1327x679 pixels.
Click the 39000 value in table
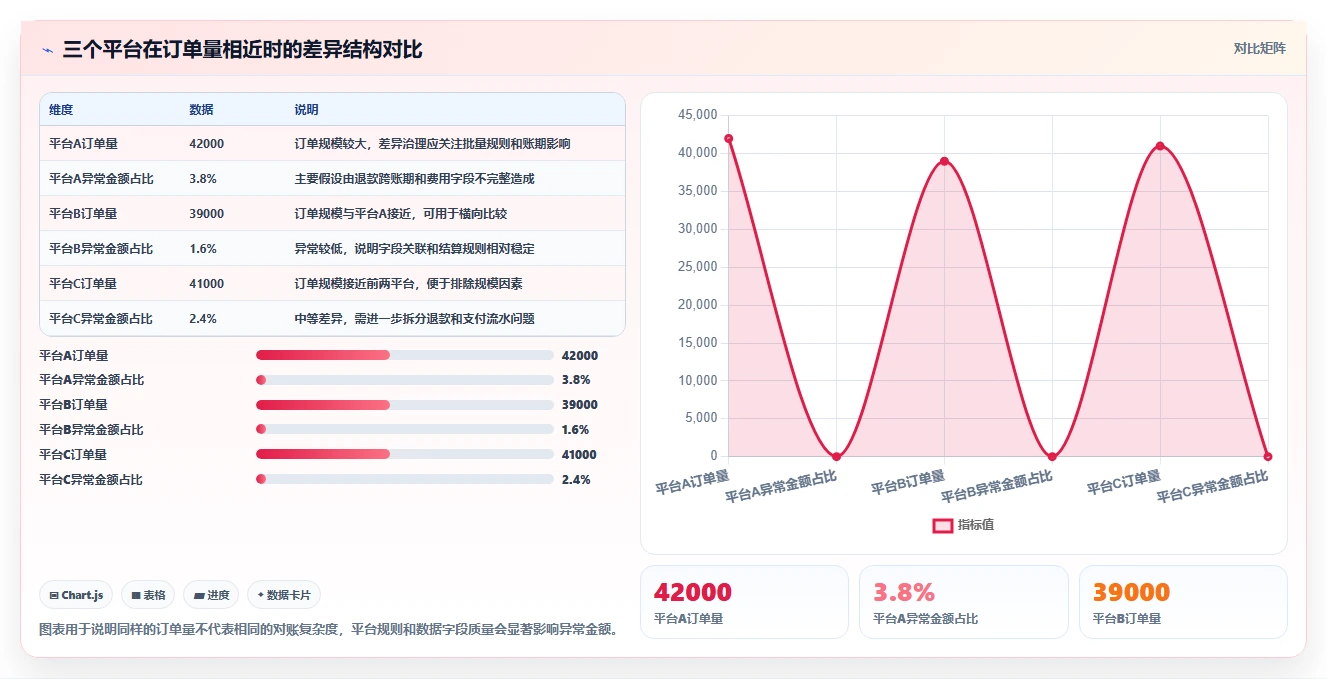tap(206, 214)
